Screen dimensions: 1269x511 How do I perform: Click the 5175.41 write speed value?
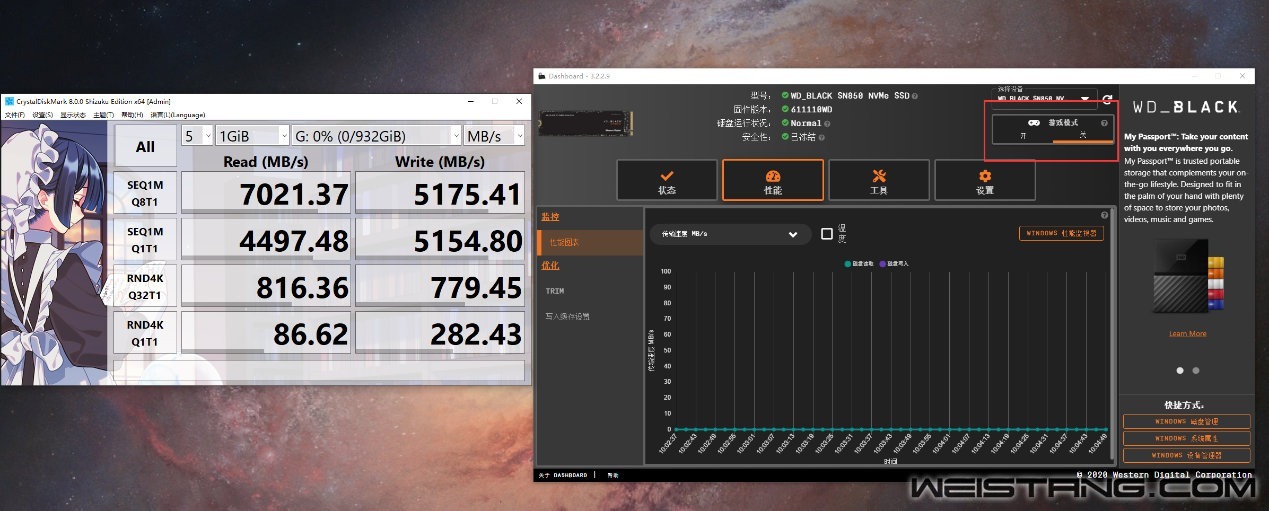tap(440, 194)
